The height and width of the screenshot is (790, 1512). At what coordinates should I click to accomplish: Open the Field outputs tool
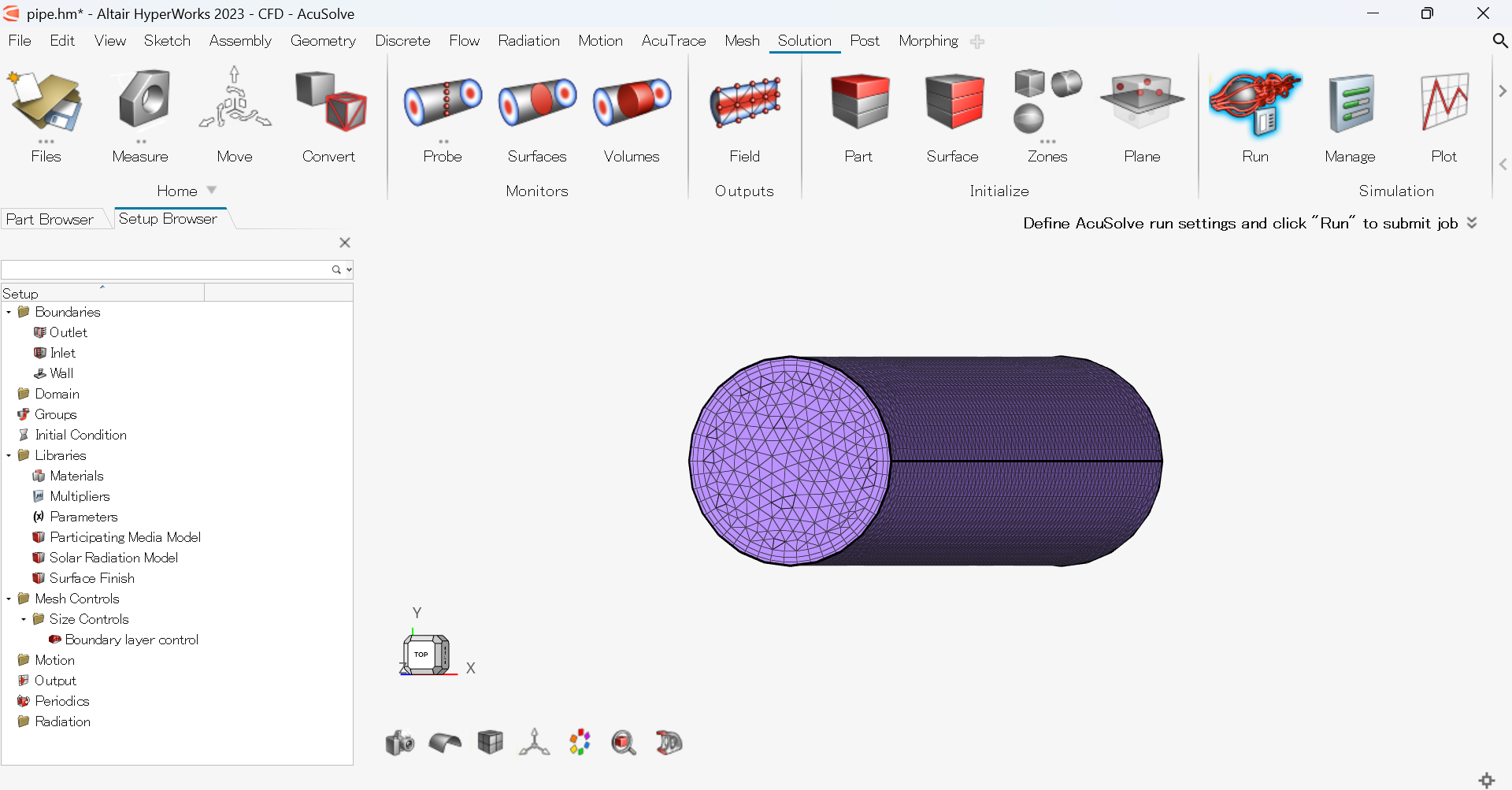[x=745, y=102]
